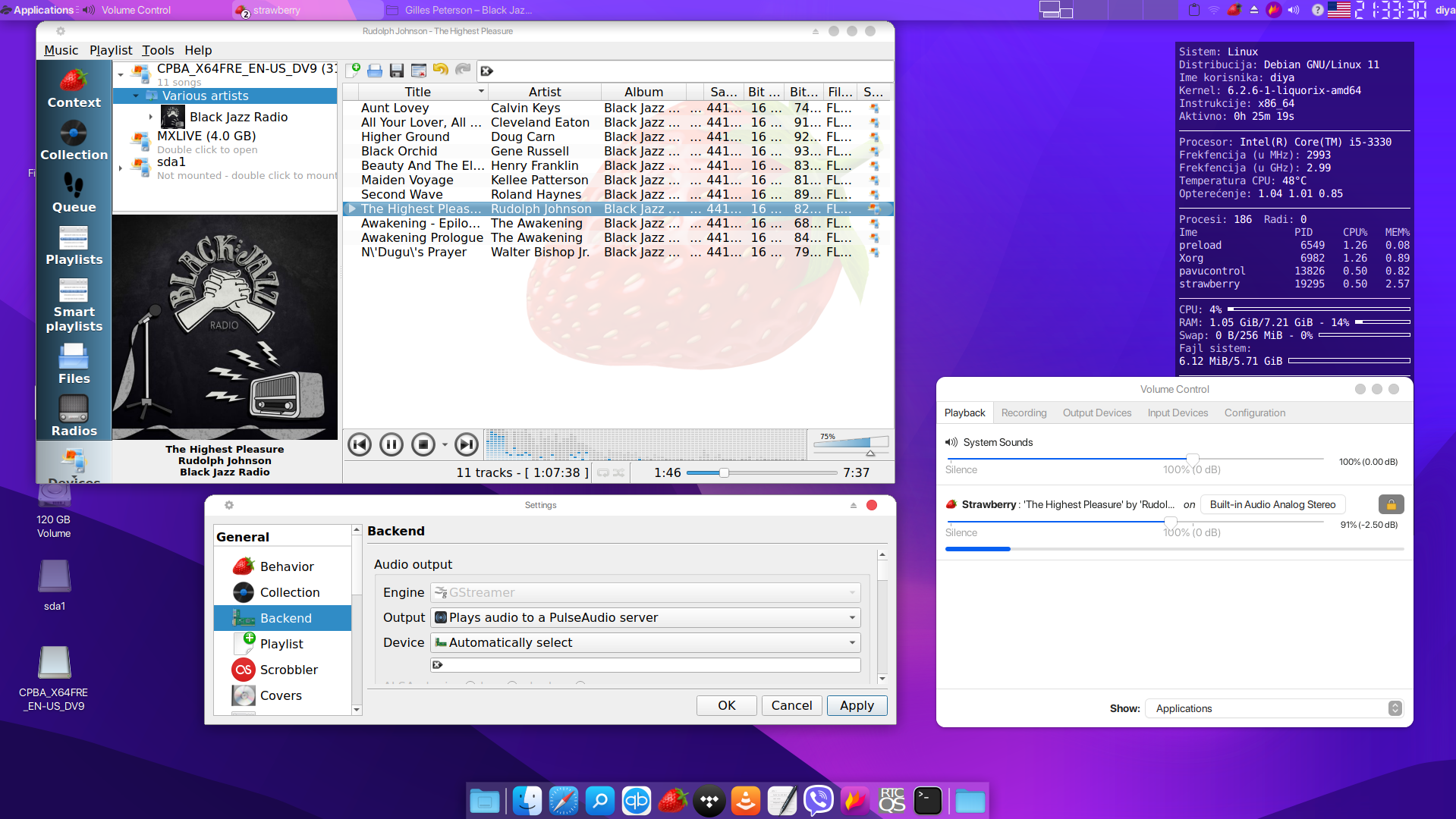Screen dimensions: 1456x819
Task: Open the Title column sort arrow
Action: [x=481, y=91]
